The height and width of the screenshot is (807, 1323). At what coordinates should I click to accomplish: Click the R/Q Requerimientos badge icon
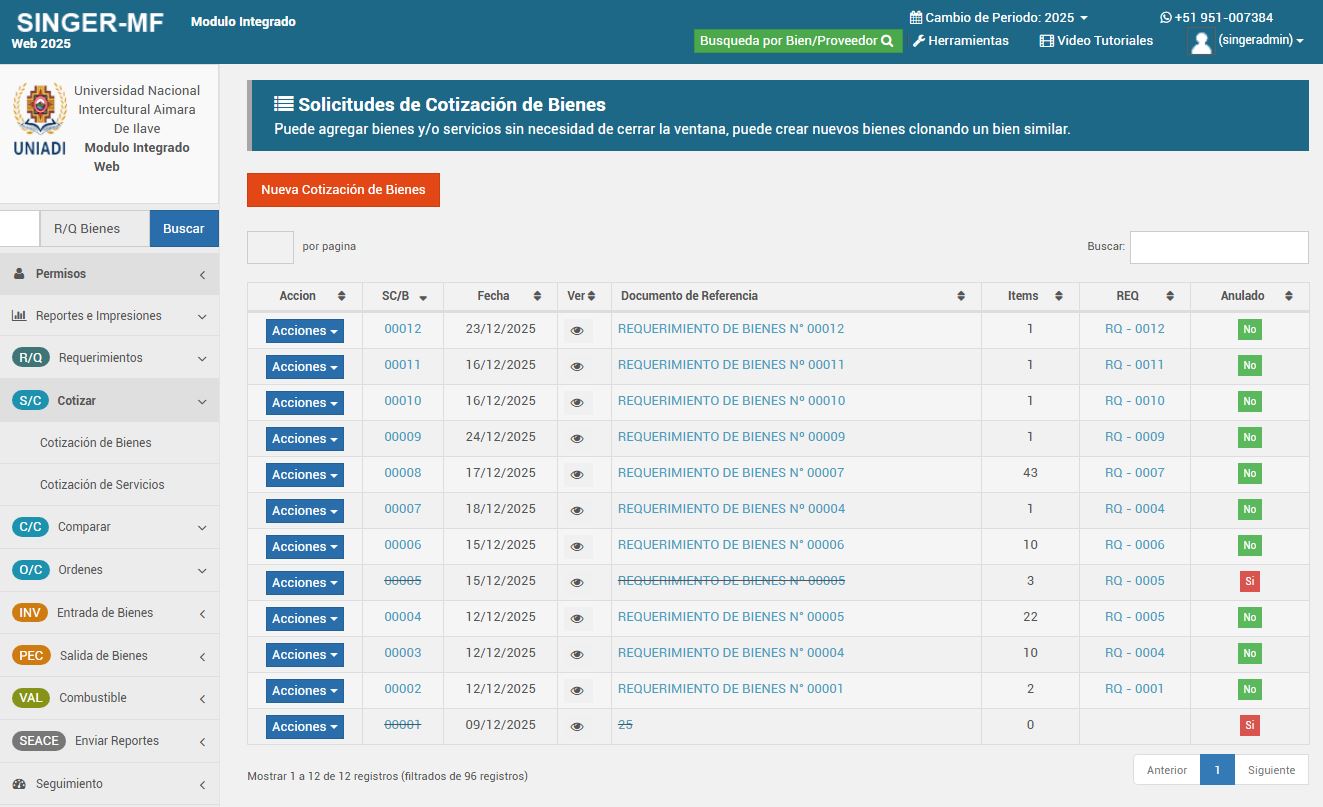[30, 358]
